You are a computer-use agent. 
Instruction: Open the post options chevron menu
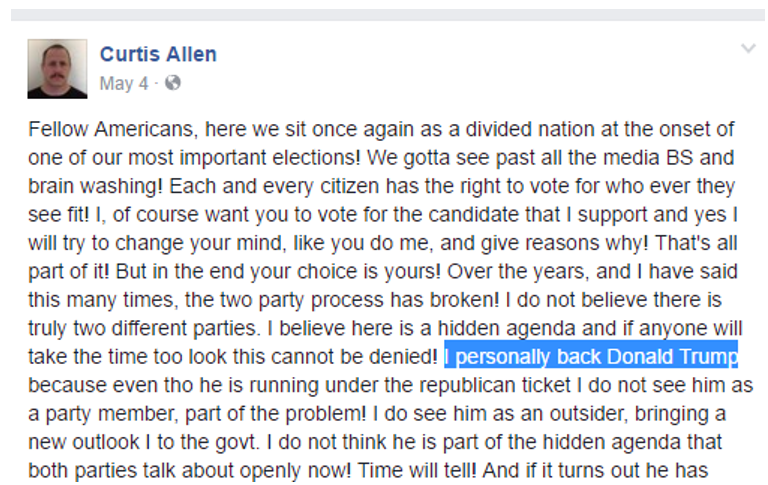point(747,48)
